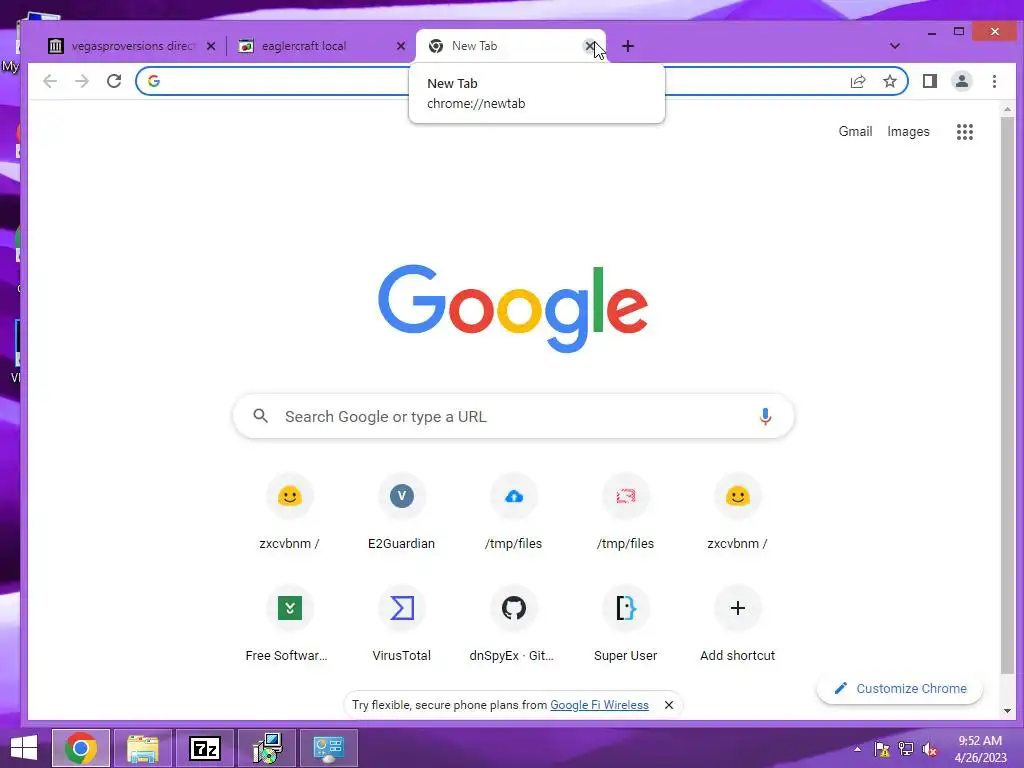Image resolution: width=1024 pixels, height=768 pixels.
Task: Open the /tmp/files shortcut with red icon
Action: (x=626, y=514)
